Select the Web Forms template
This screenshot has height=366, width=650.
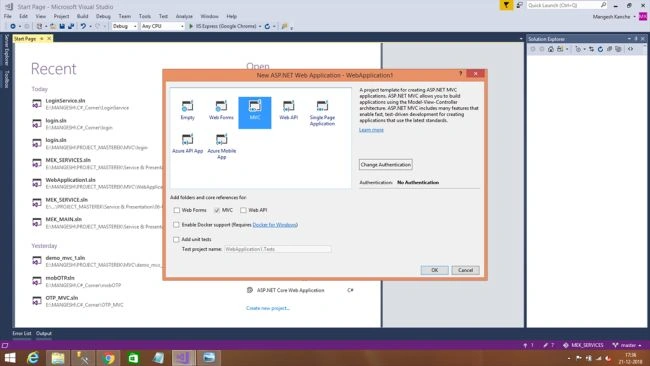coord(221,110)
